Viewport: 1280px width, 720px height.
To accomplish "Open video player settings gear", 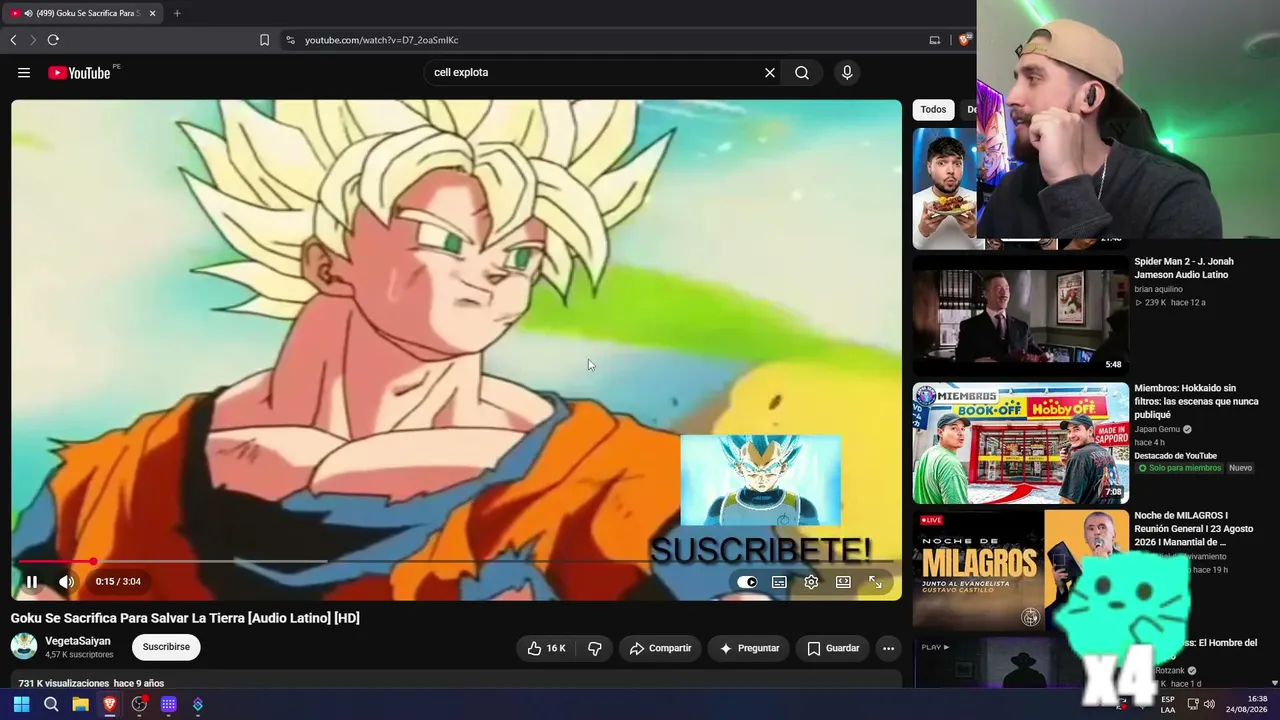I will (x=811, y=582).
